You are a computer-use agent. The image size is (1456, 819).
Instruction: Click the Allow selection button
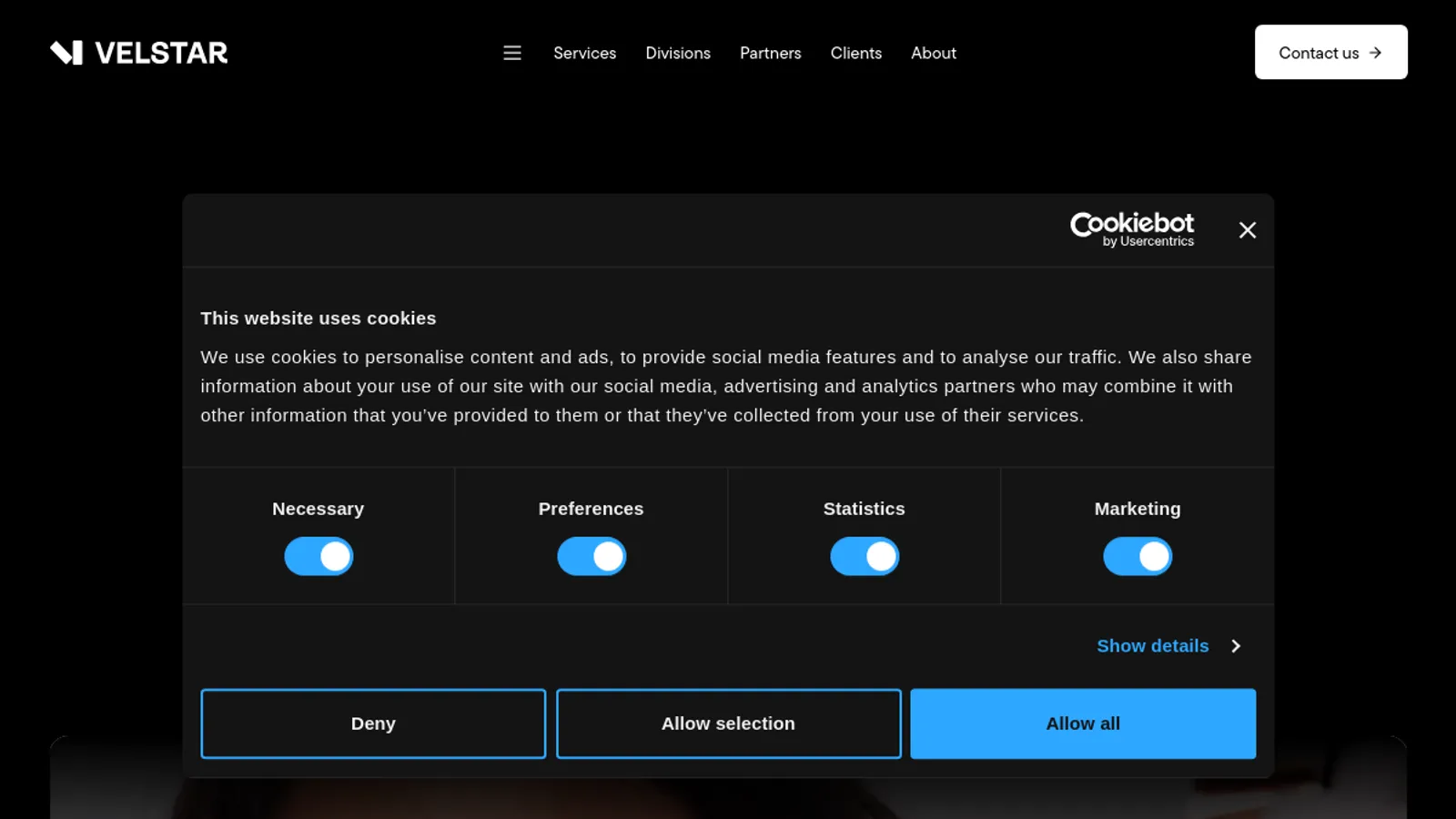click(729, 723)
